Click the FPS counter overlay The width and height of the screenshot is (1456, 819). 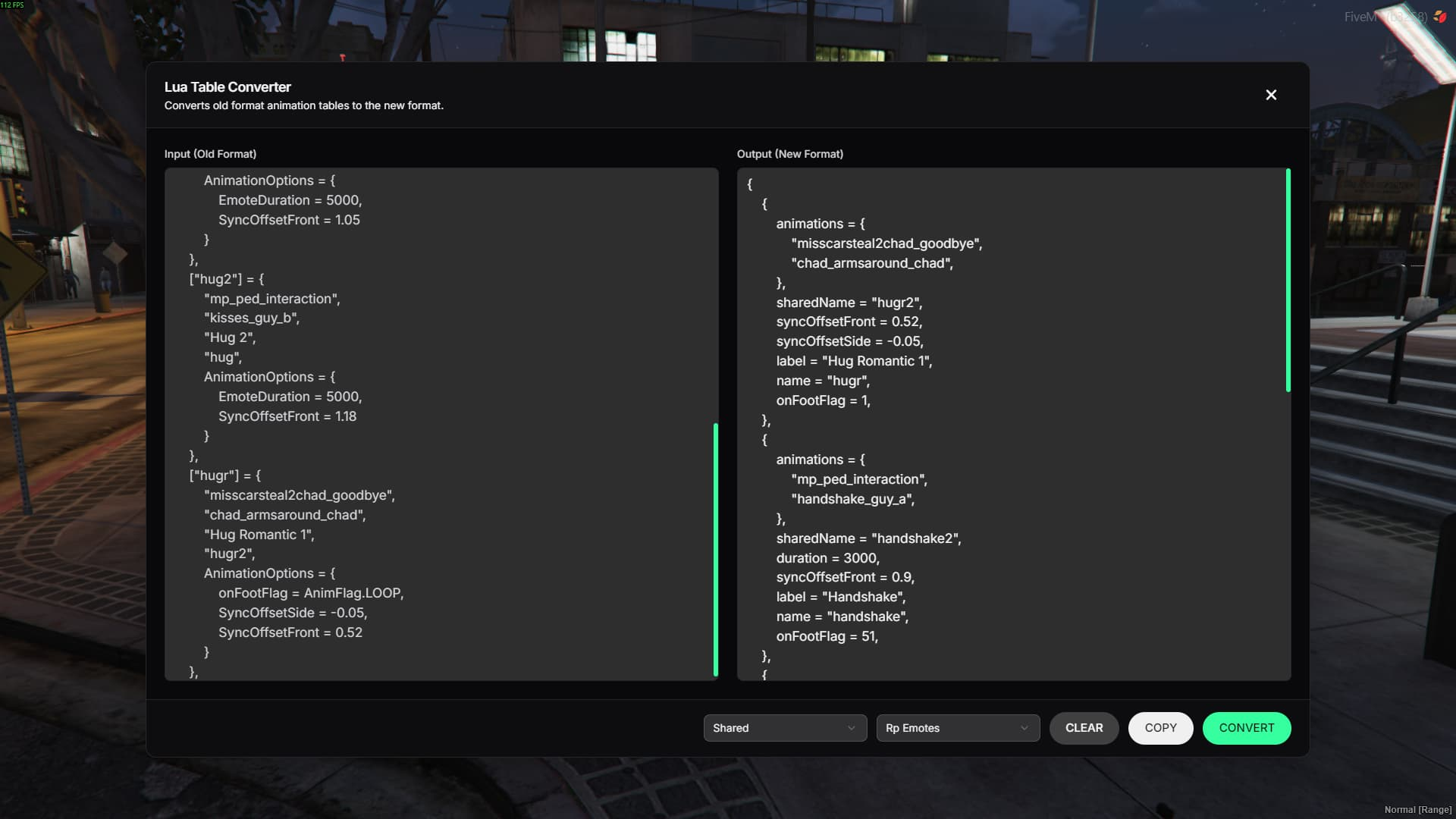click(x=12, y=5)
